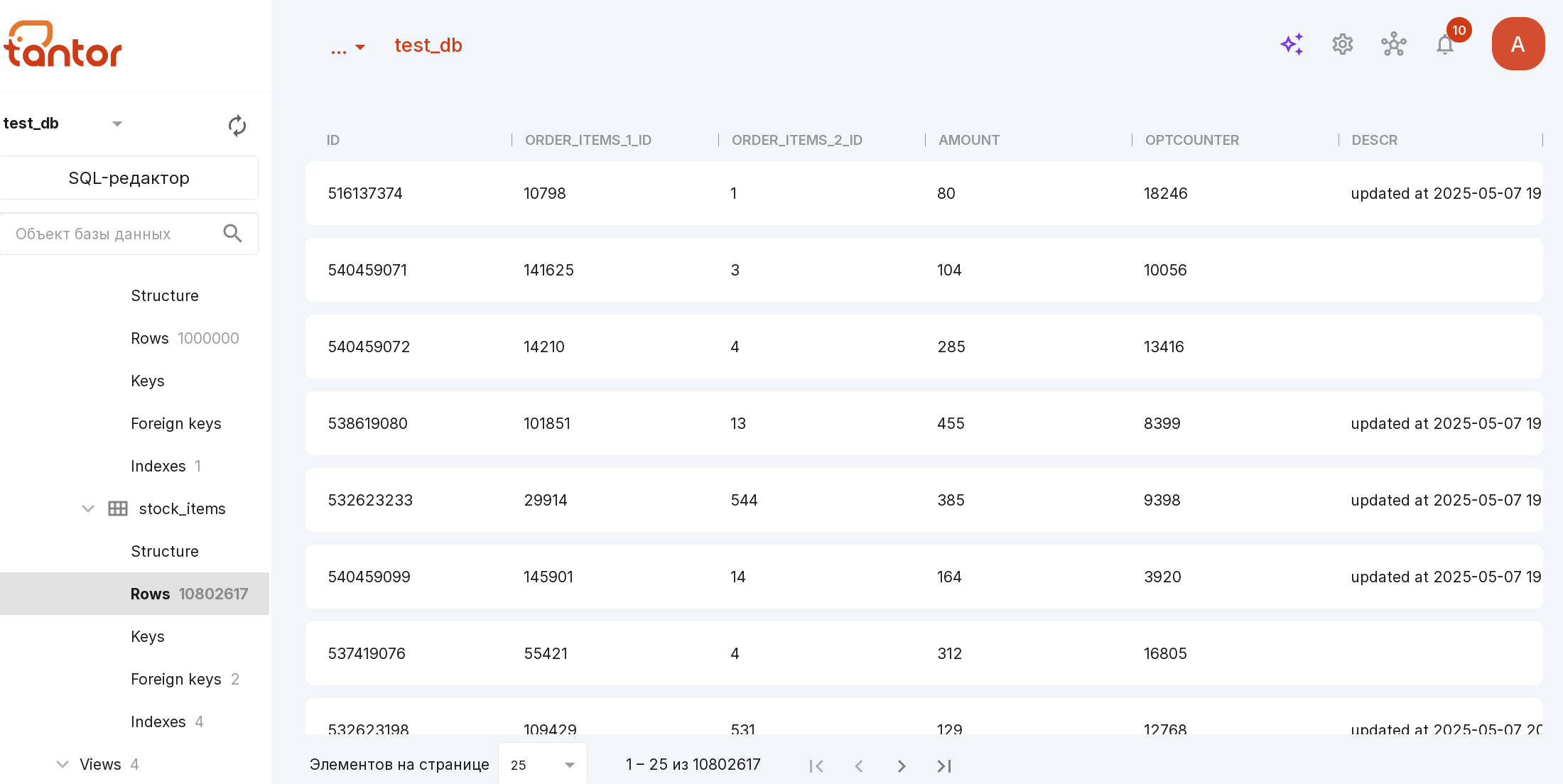
Task: Open the AI assistant sparkle icon
Action: click(1292, 45)
